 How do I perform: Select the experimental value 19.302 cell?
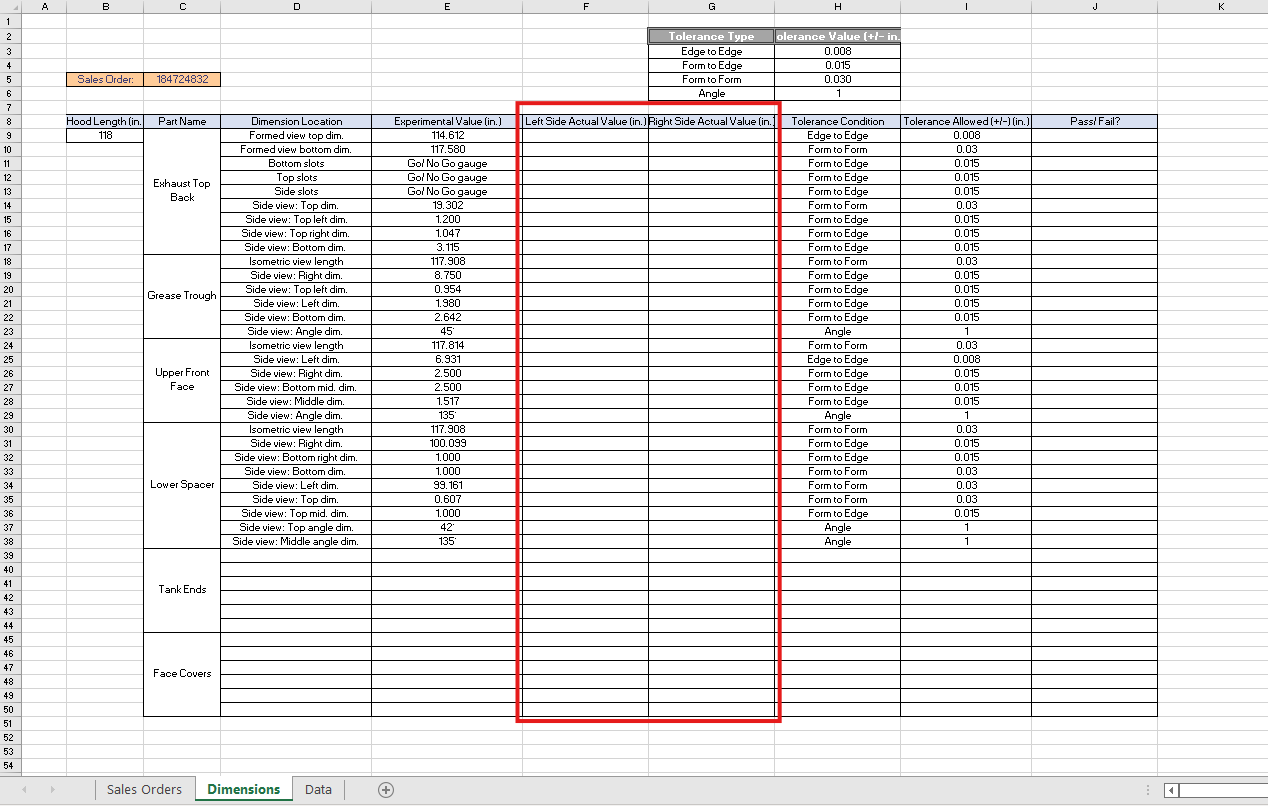(x=447, y=205)
